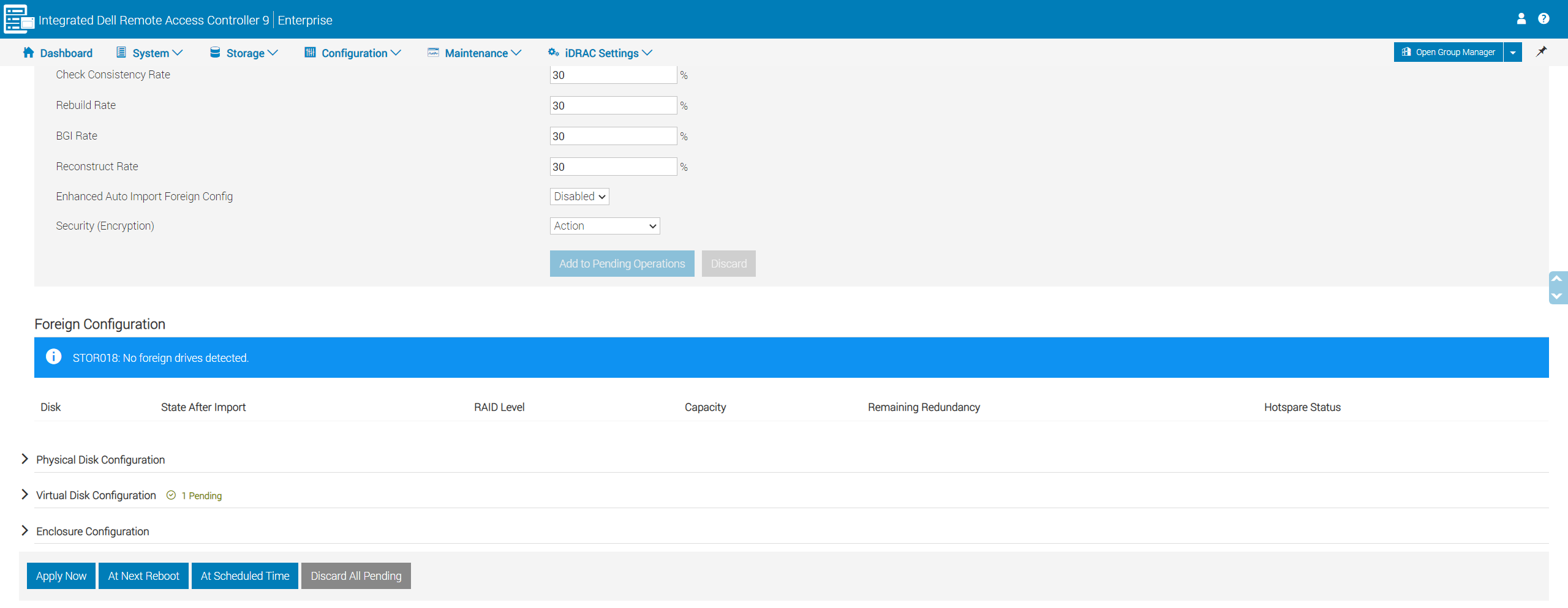
Task: Click the Enhanced Auto Import Foreign Config label
Action: [145, 197]
